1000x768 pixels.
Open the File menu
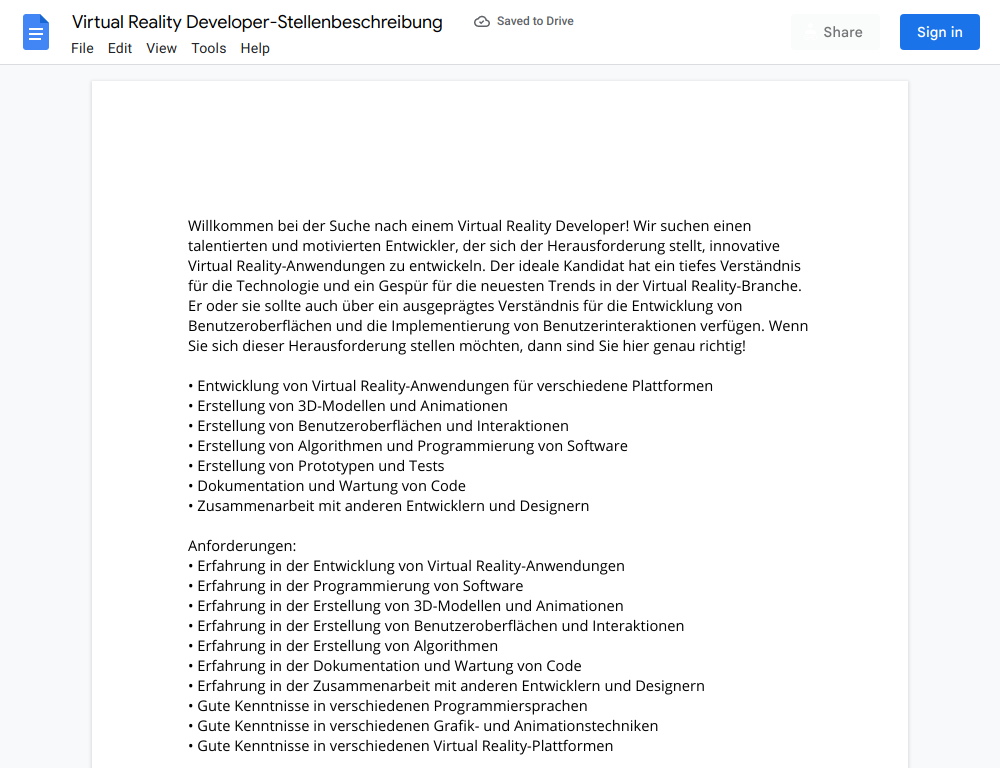[82, 48]
